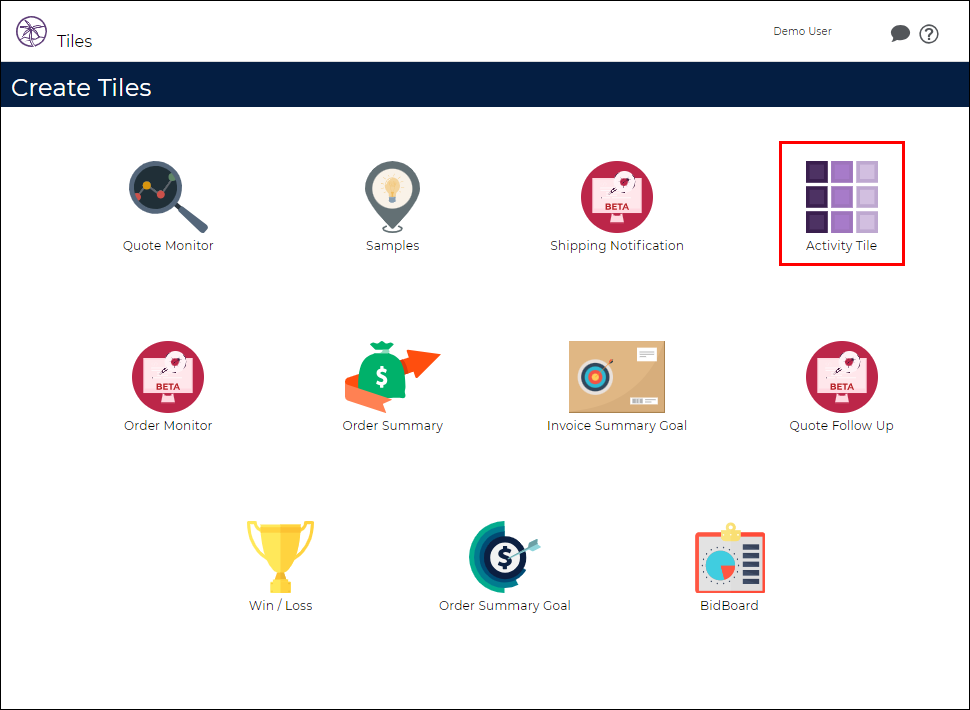The image size is (970, 710).
Task: Create a Shipping Notification tile
Action: coord(617,196)
